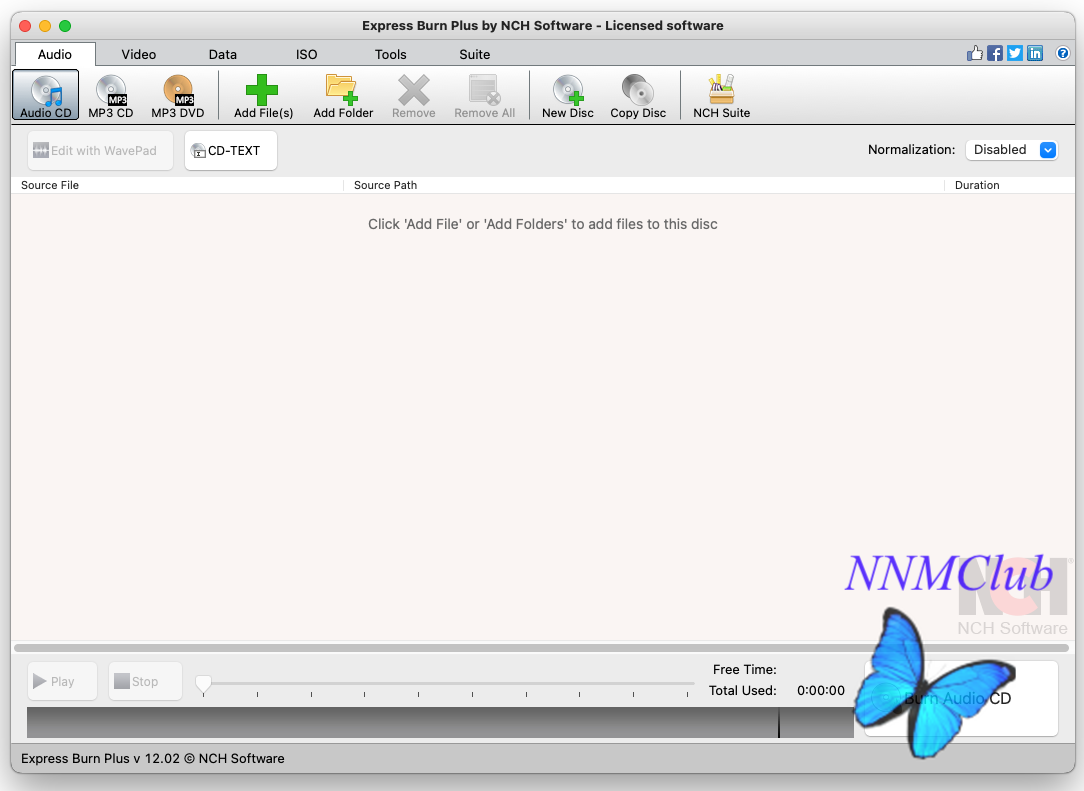
Task: Click the Burn Audio CD button
Action: 961,698
